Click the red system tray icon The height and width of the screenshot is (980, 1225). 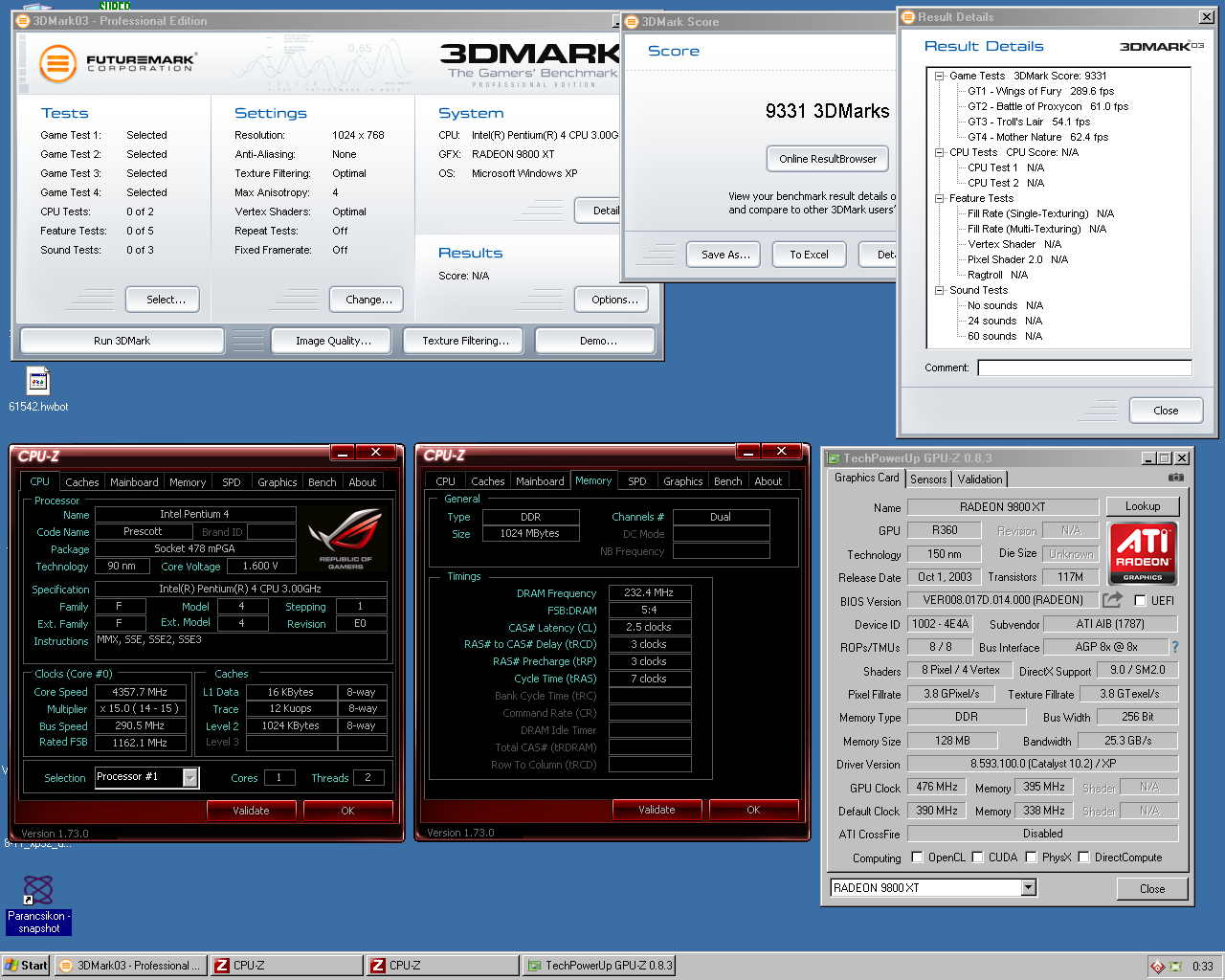coord(1158,967)
